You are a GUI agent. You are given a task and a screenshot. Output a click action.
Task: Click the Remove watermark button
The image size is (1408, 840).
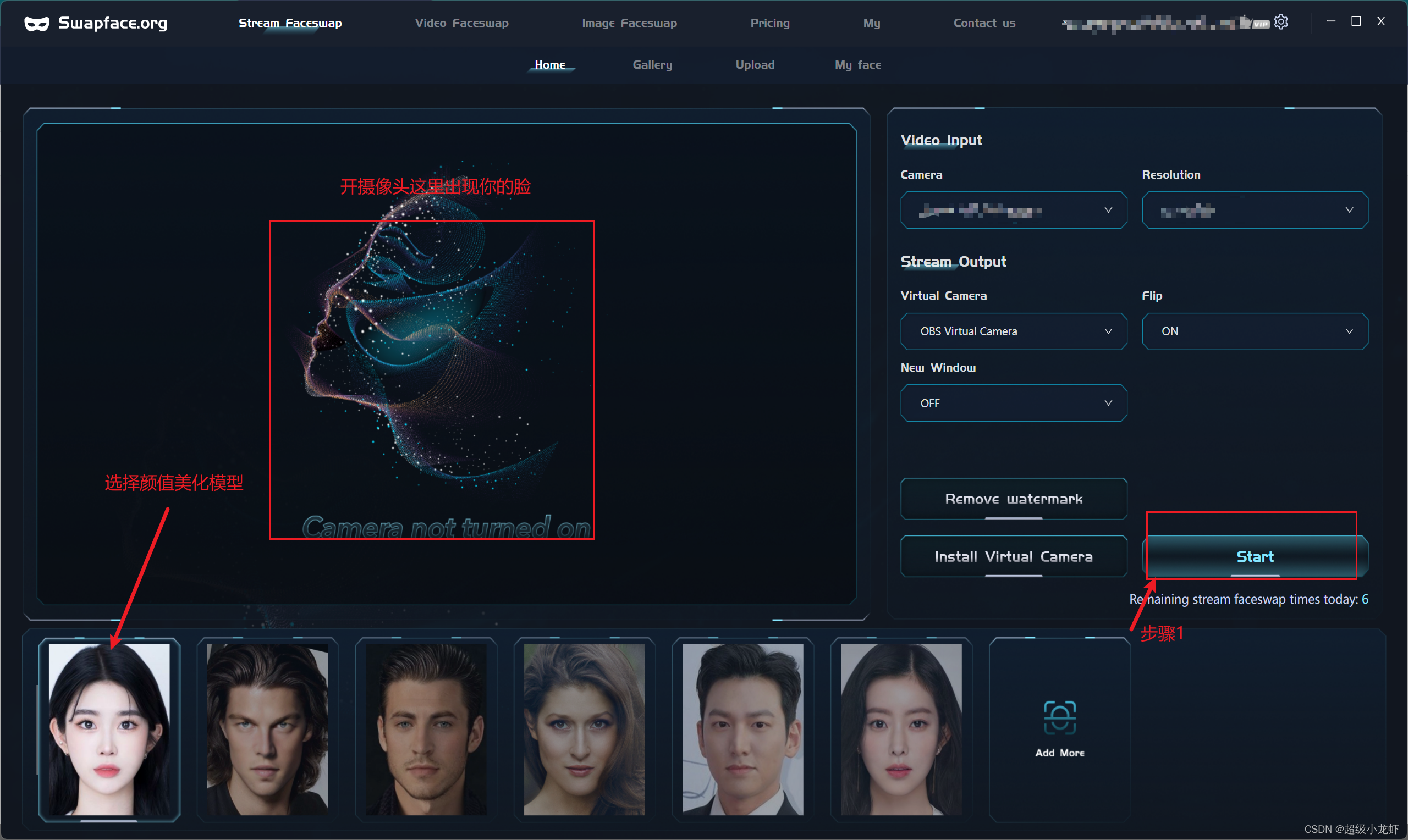tap(1014, 499)
